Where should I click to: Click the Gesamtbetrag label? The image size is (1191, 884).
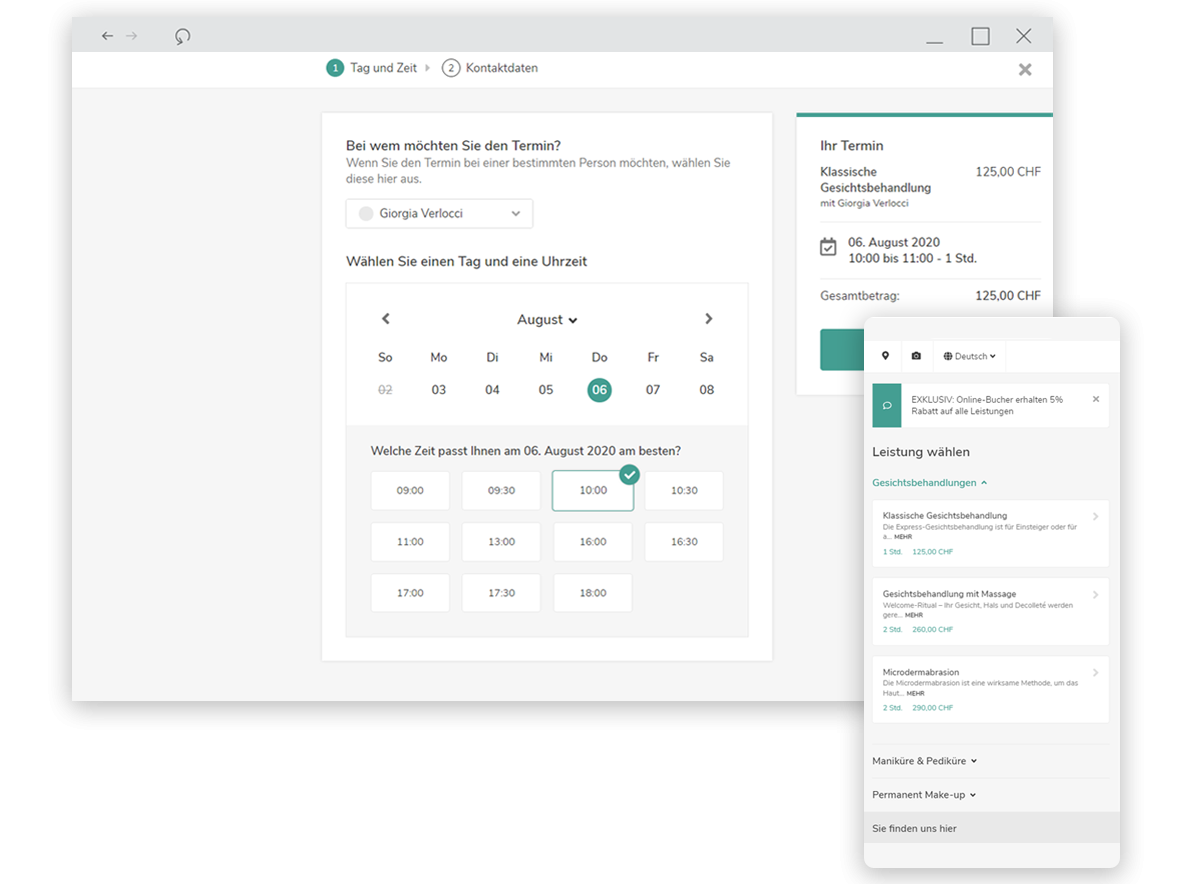(x=859, y=295)
